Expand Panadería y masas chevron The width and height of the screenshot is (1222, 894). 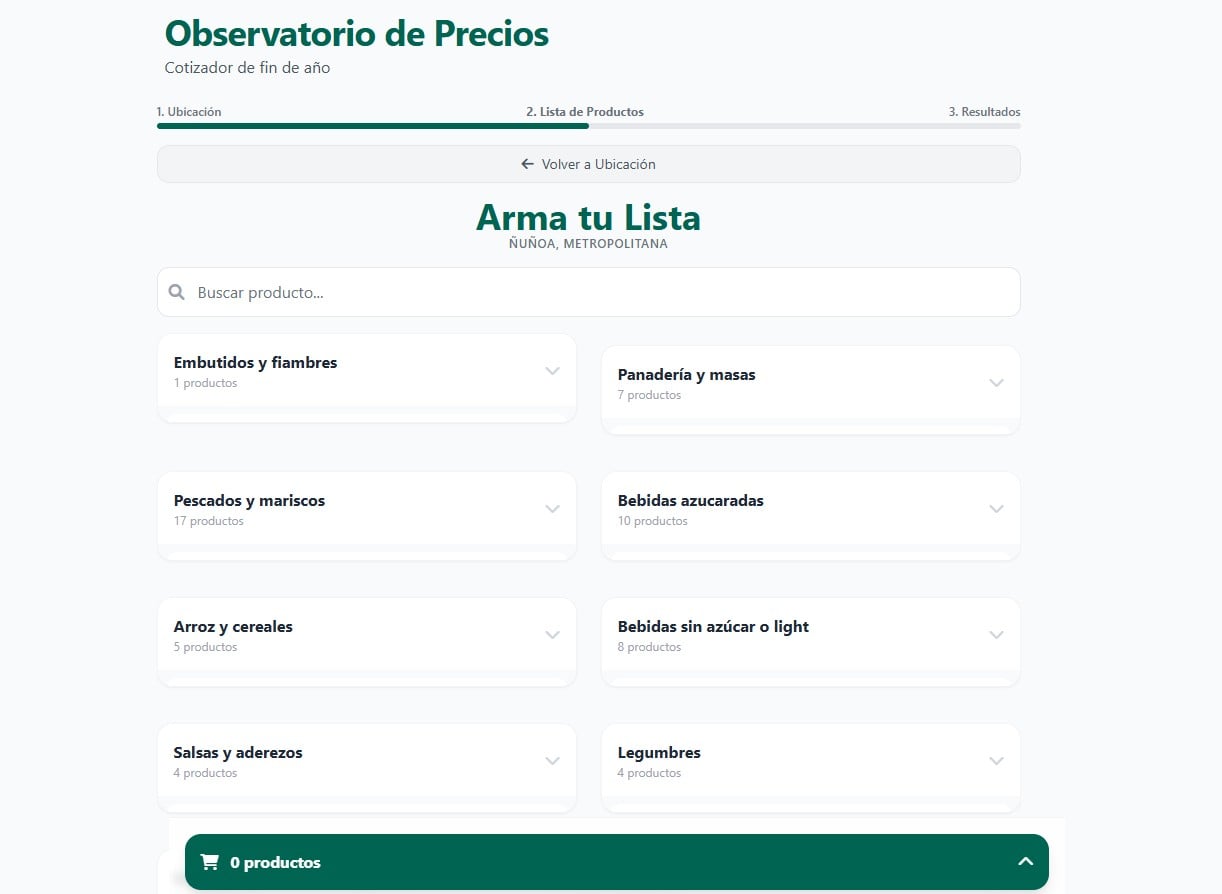point(996,383)
